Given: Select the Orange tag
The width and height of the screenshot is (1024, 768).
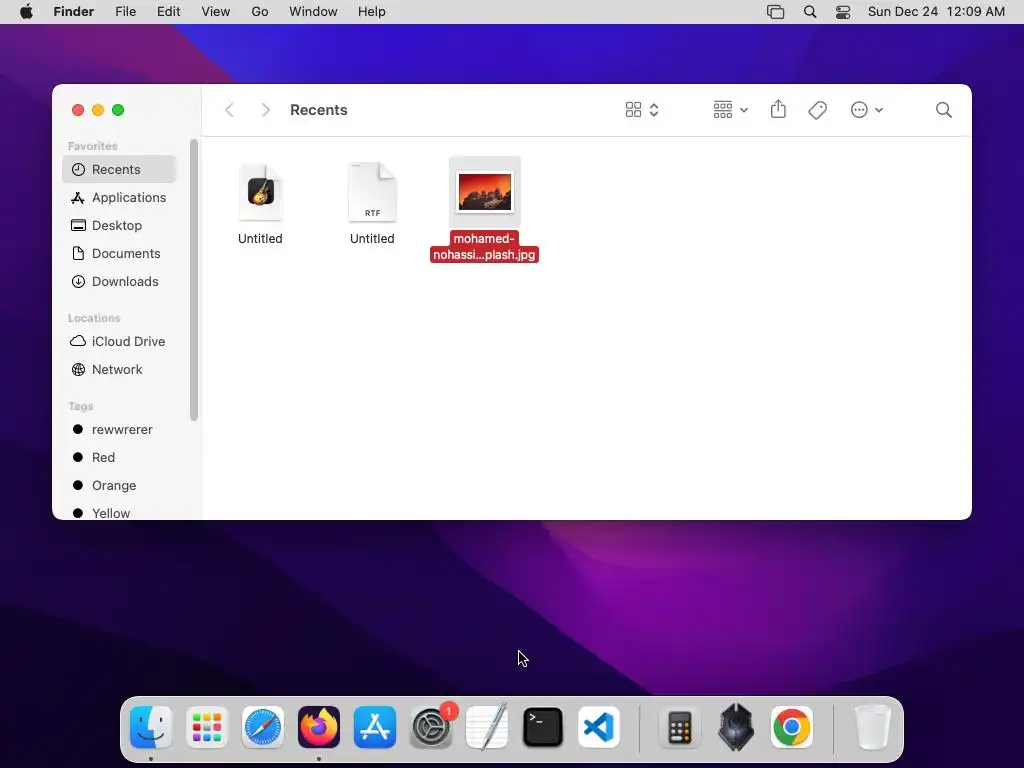Looking at the screenshot, I should coord(120,486).
